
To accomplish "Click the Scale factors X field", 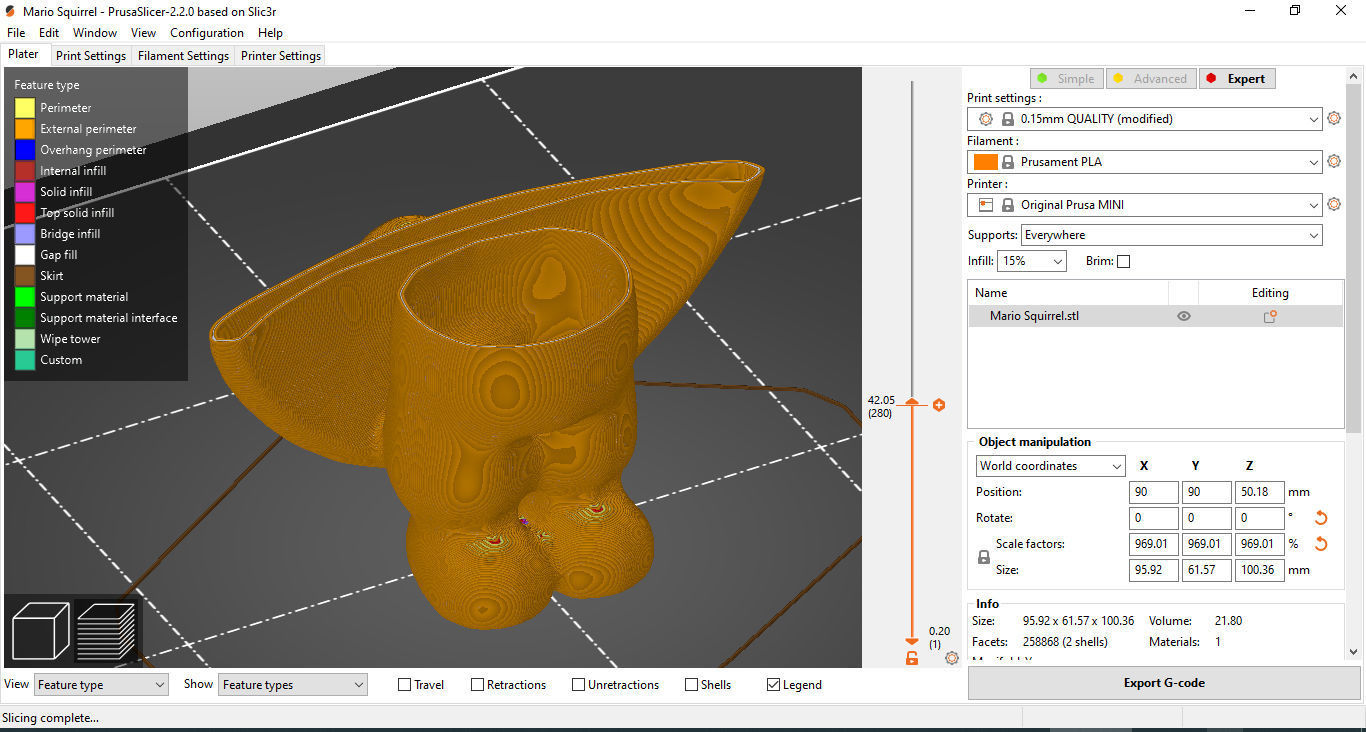I will coord(1154,544).
